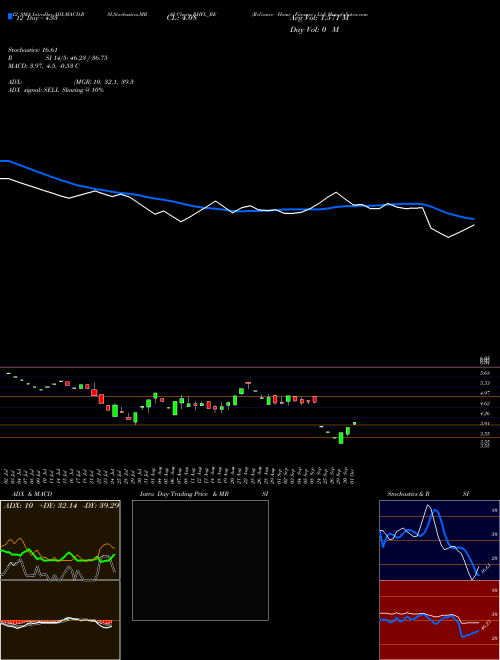Click 'ADX signal: SELL Slowing @ 10%' text
This screenshot has height=660, width=500.
(56, 90)
